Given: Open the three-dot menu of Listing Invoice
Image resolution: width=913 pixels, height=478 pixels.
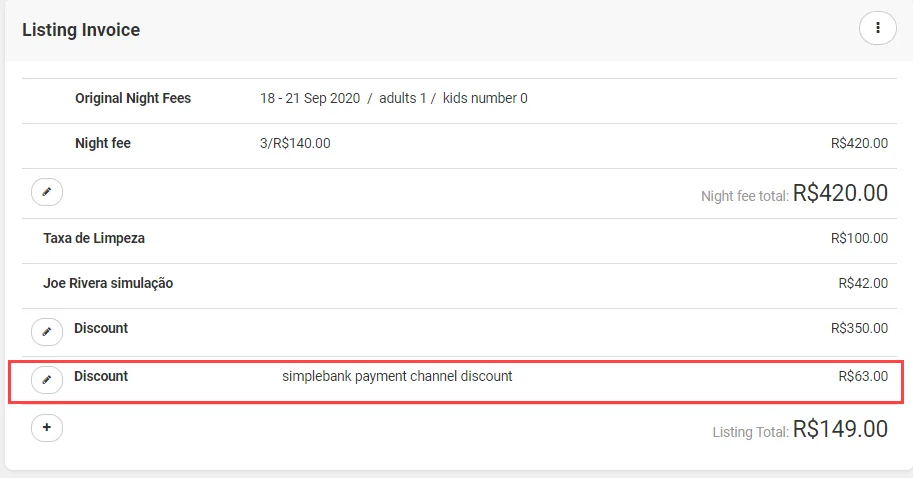Looking at the screenshot, I should (877, 28).
